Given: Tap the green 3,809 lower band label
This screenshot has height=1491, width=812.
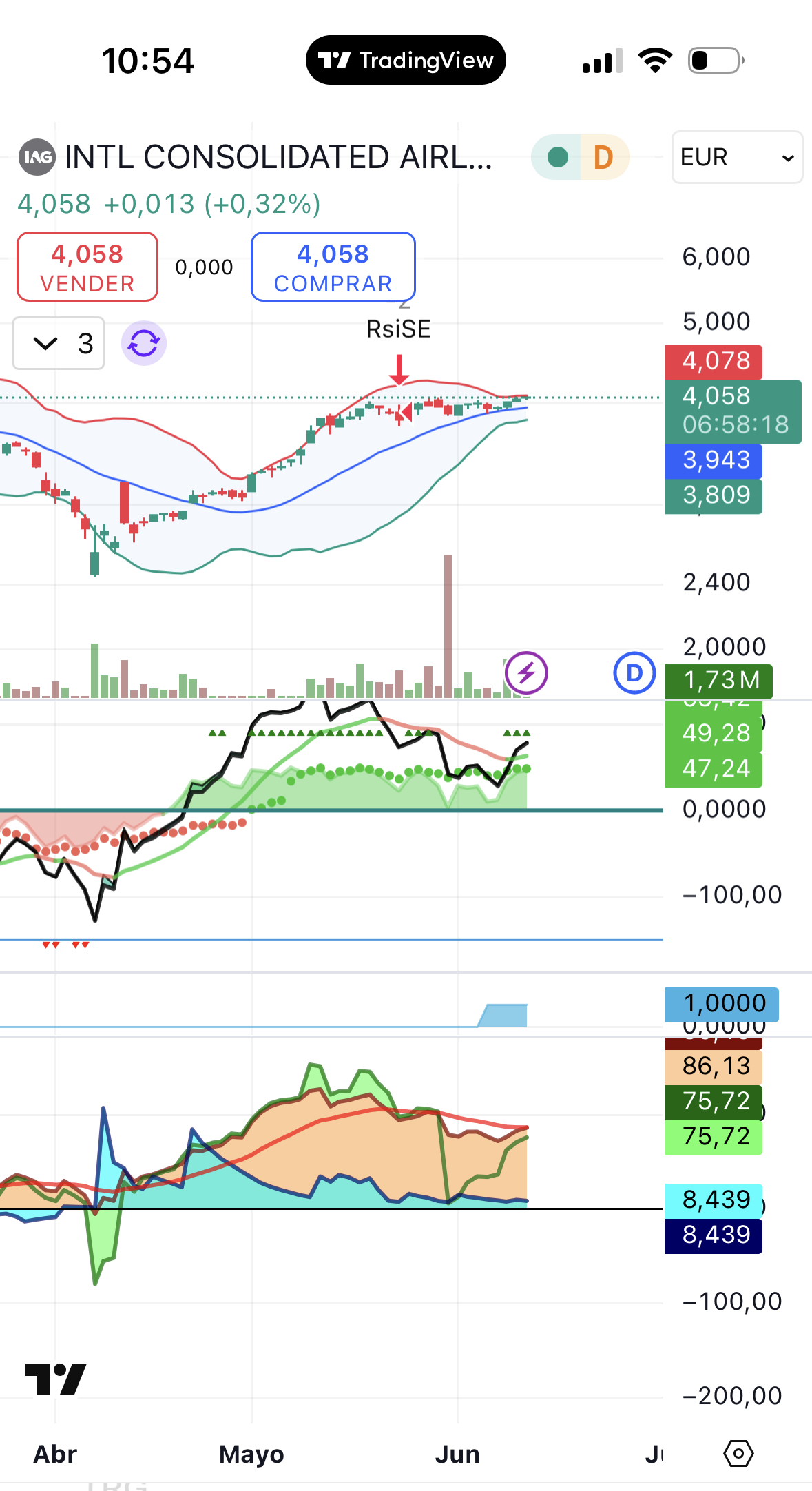Looking at the screenshot, I should (714, 496).
